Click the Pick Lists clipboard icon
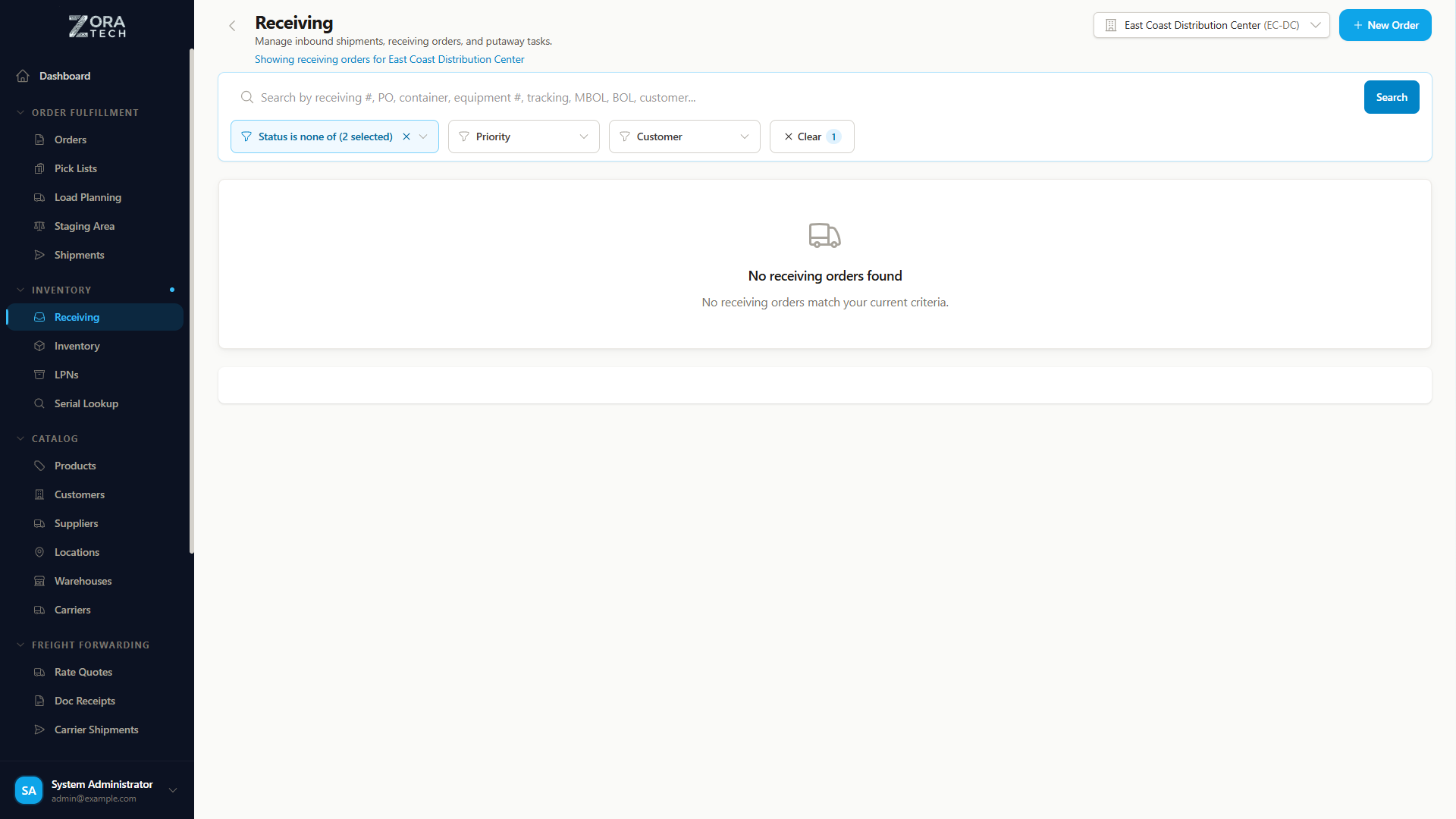 (39, 168)
